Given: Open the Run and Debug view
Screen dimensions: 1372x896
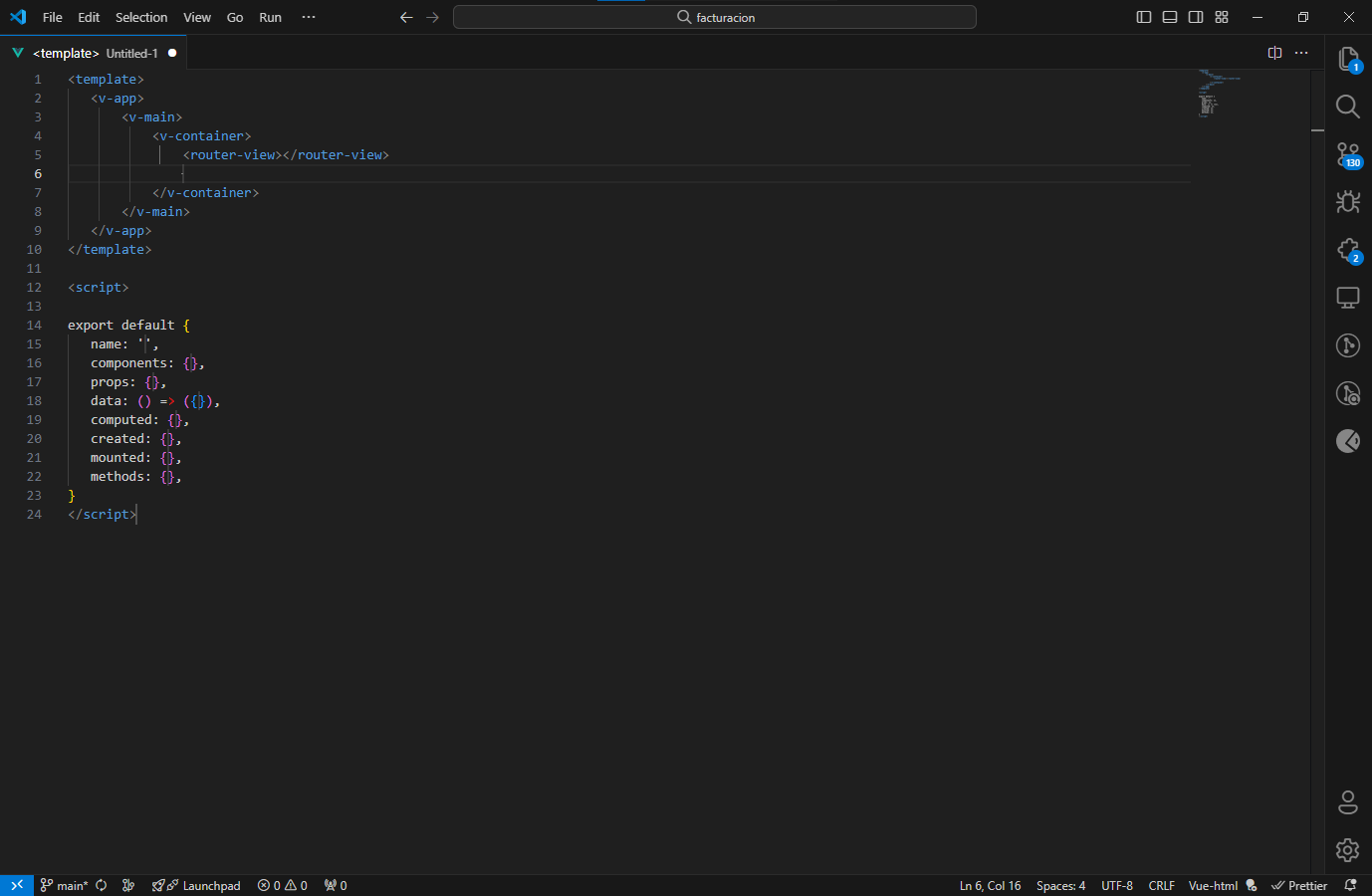Looking at the screenshot, I should [1348, 202].
